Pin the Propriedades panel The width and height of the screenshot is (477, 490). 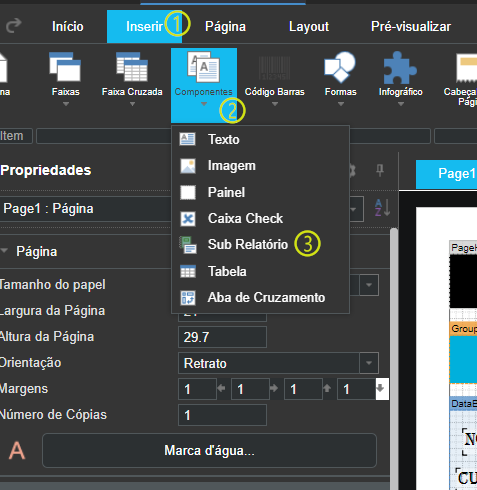380,171
